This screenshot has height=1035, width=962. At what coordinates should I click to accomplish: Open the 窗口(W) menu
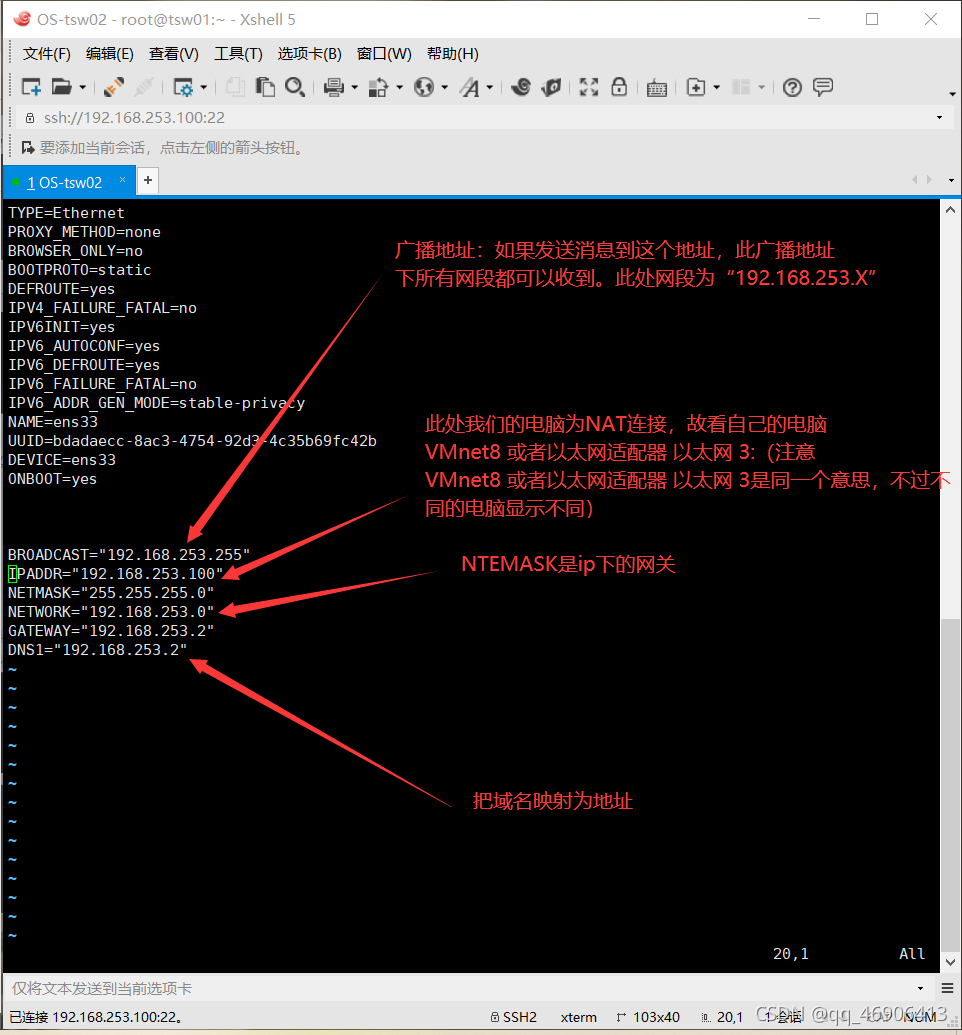pos(384,53)
